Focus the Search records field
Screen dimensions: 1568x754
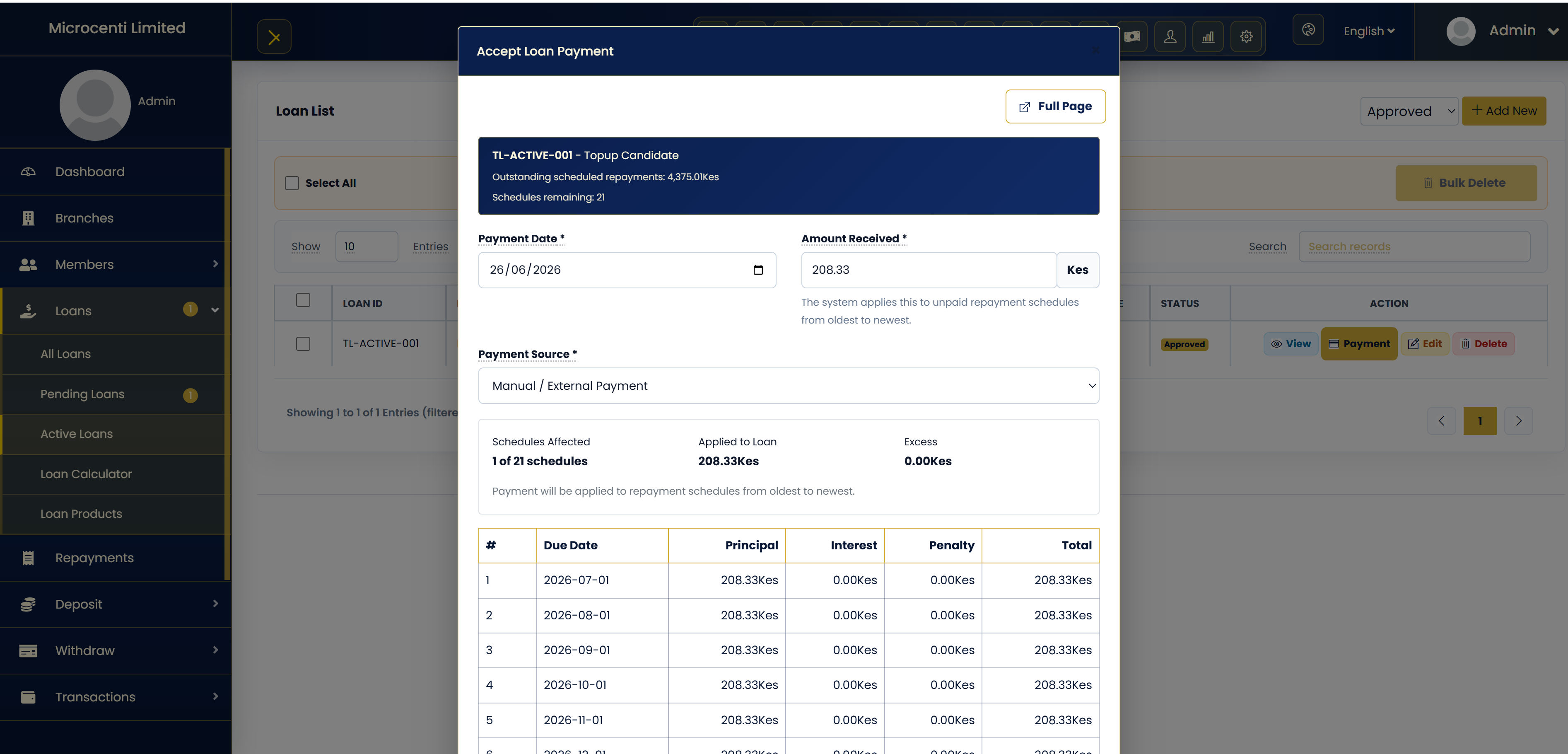[x=1414, y=247]
